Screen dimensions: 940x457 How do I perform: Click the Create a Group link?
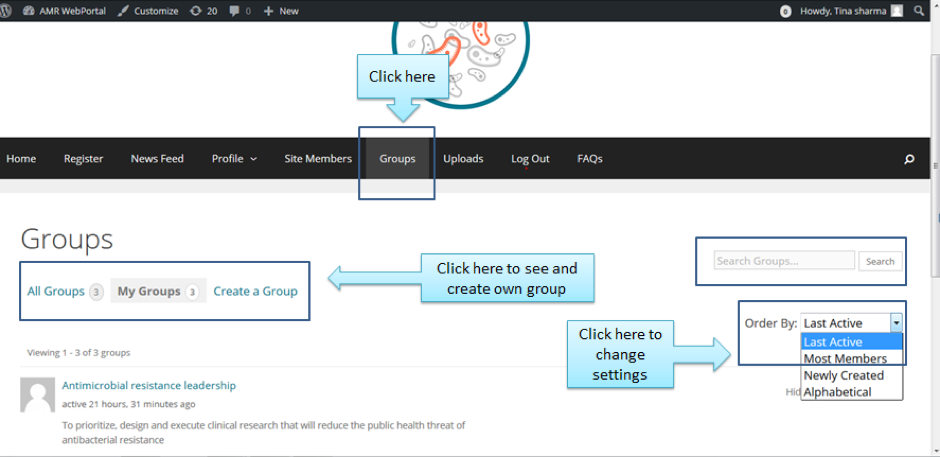255,291
